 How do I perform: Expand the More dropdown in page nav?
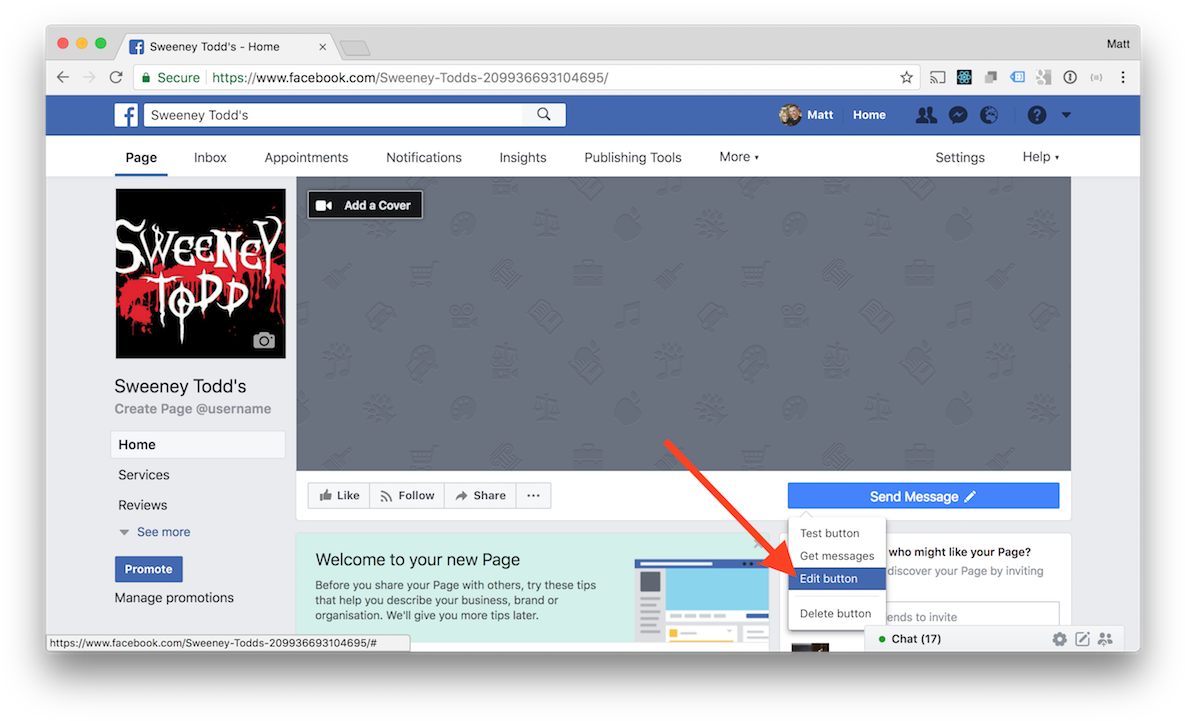pos(739,157)
